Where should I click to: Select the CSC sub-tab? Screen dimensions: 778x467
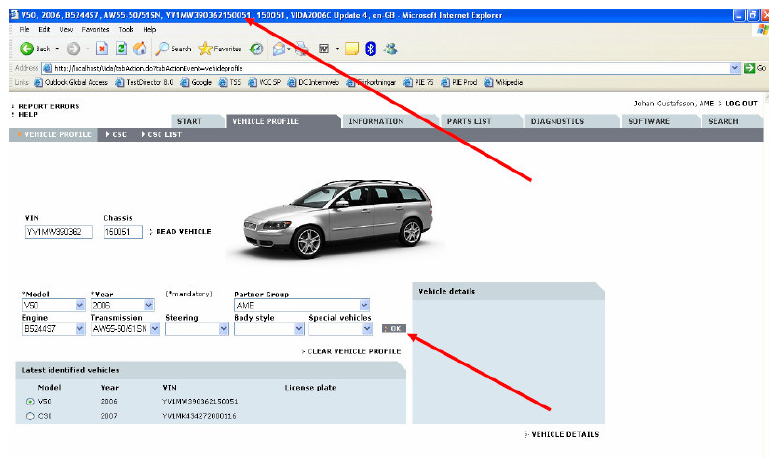point(116,134)
